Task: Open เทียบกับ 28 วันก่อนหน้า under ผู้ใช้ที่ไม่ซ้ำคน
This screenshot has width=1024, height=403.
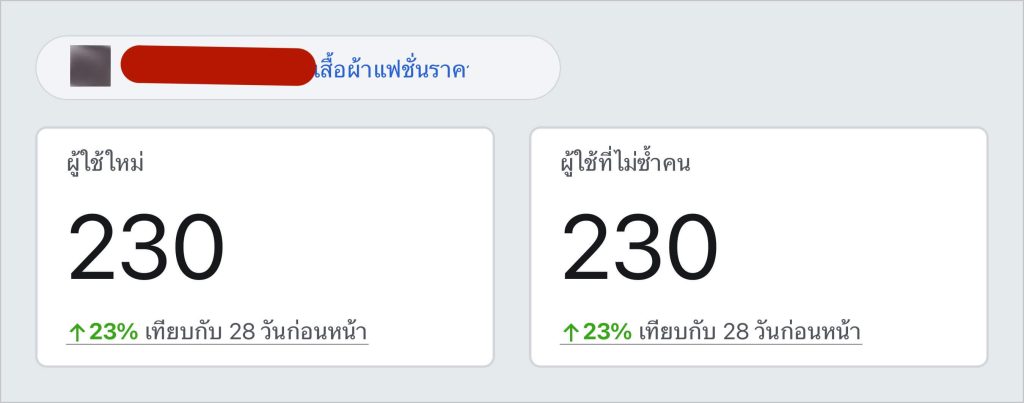Action: tap(750, 331)
